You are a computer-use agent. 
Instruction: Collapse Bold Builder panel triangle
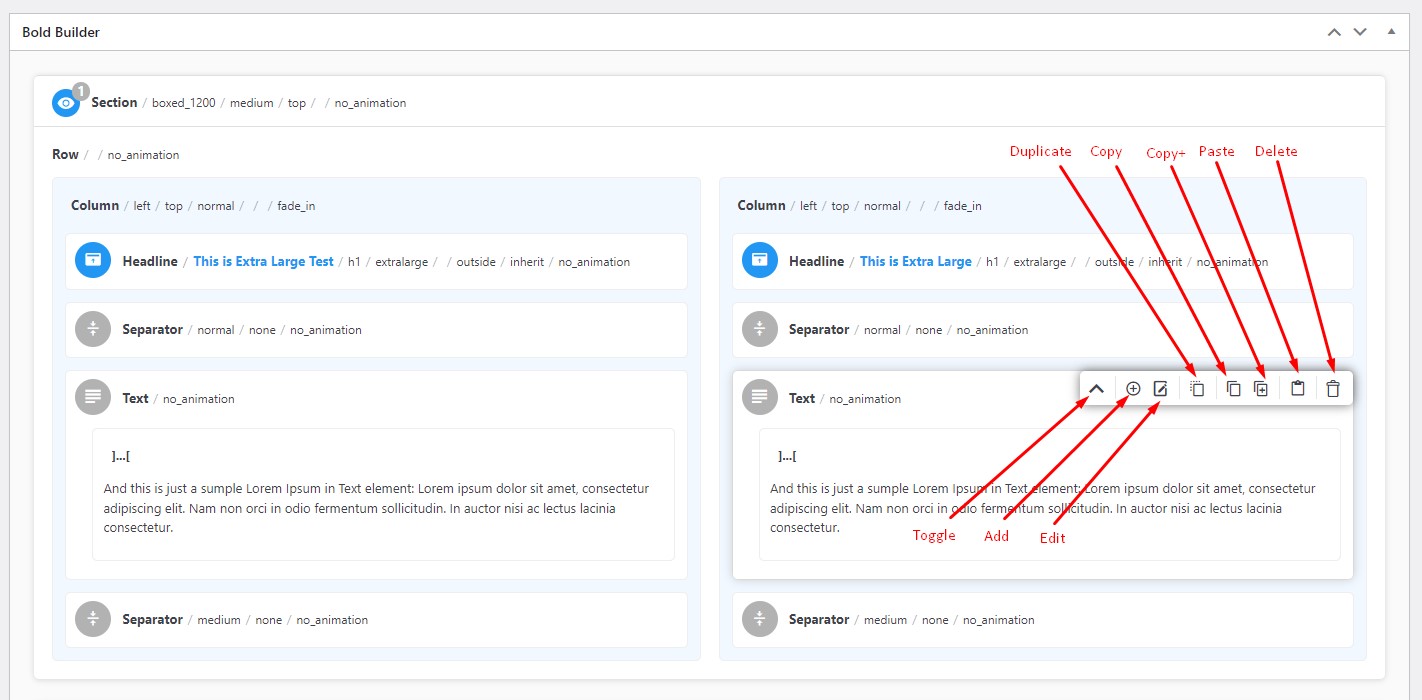point(1391,32)
